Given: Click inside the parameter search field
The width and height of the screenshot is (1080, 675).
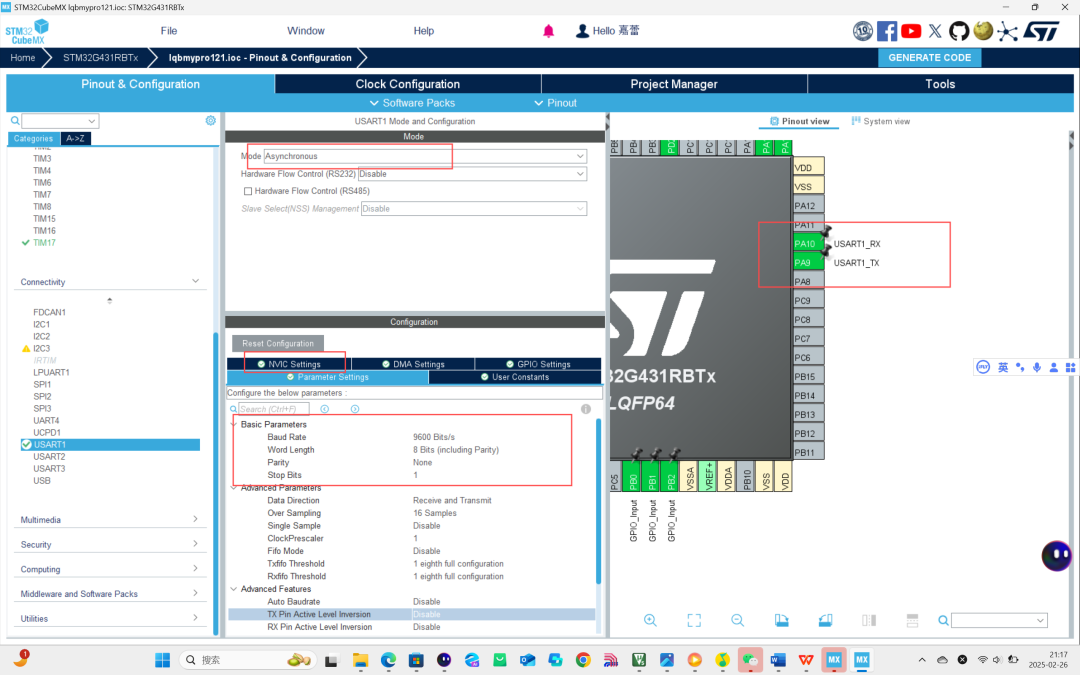Looking at the screenshot, I should [273, 409].
